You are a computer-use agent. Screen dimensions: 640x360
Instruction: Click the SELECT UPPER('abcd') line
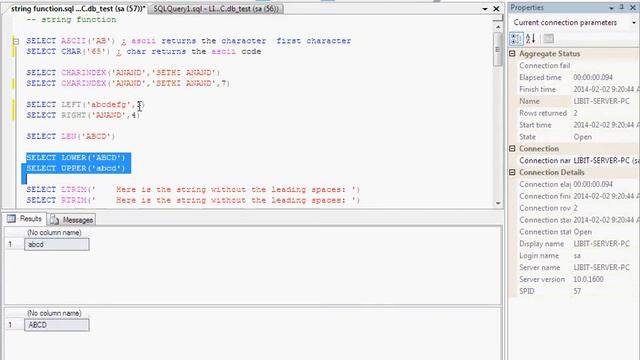76,168
